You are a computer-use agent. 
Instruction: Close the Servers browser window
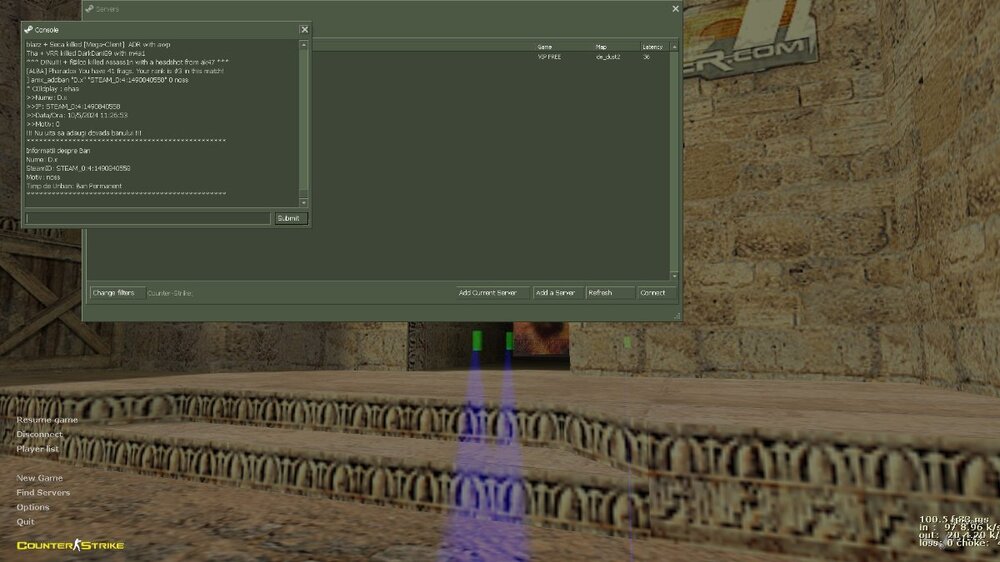click(675, 9)
